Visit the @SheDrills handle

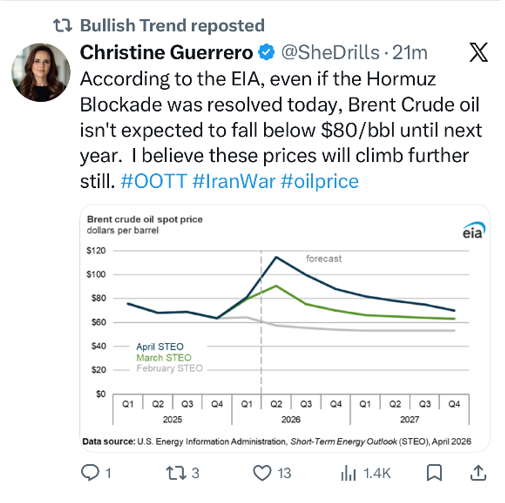(x=330, y=53)
